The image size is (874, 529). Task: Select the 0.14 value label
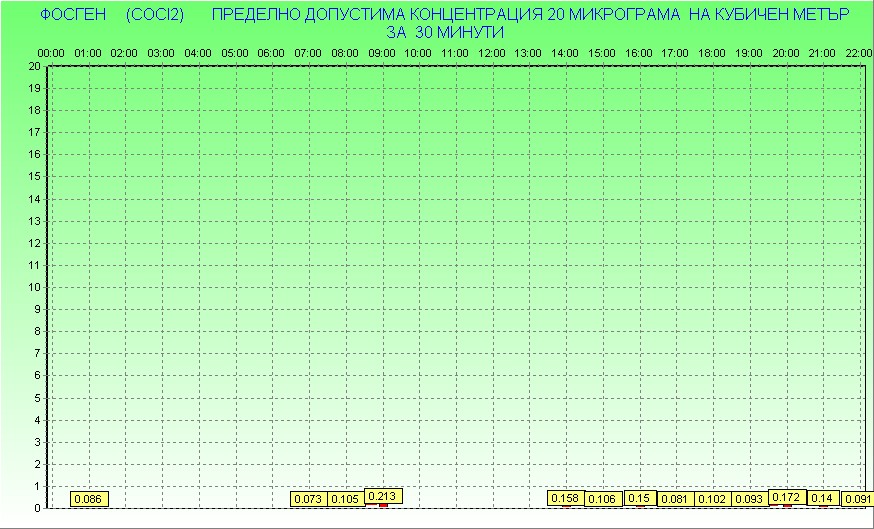pos(822,498)
